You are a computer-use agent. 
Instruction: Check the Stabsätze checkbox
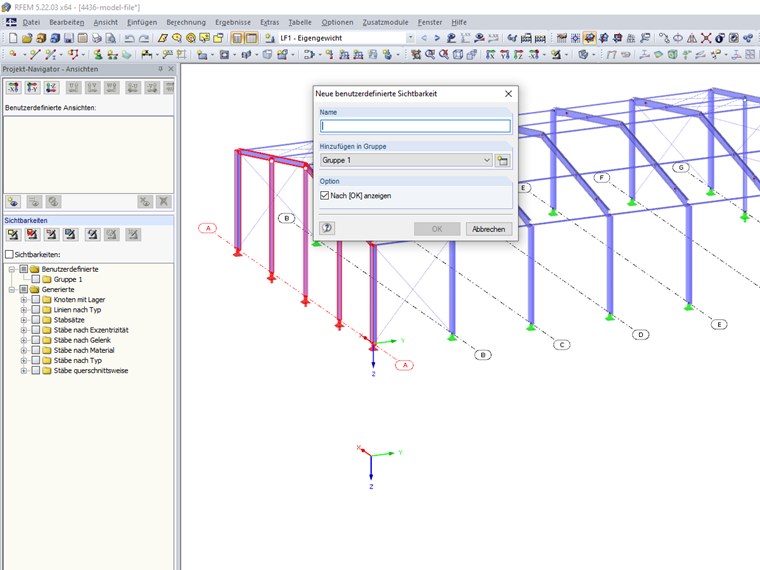pos(35,320)
